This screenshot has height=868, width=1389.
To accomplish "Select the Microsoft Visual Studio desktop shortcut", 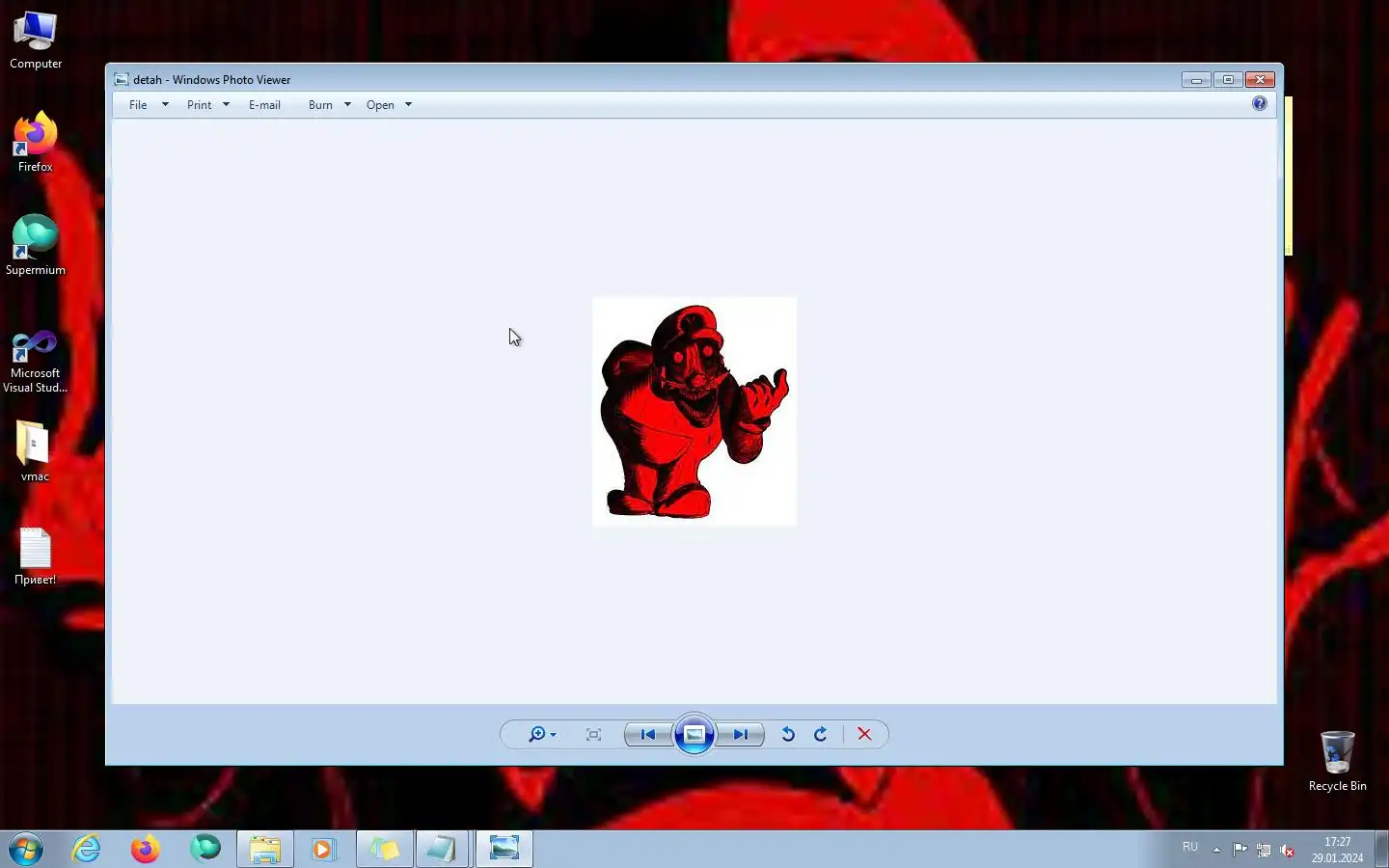I will pos(36,362).
